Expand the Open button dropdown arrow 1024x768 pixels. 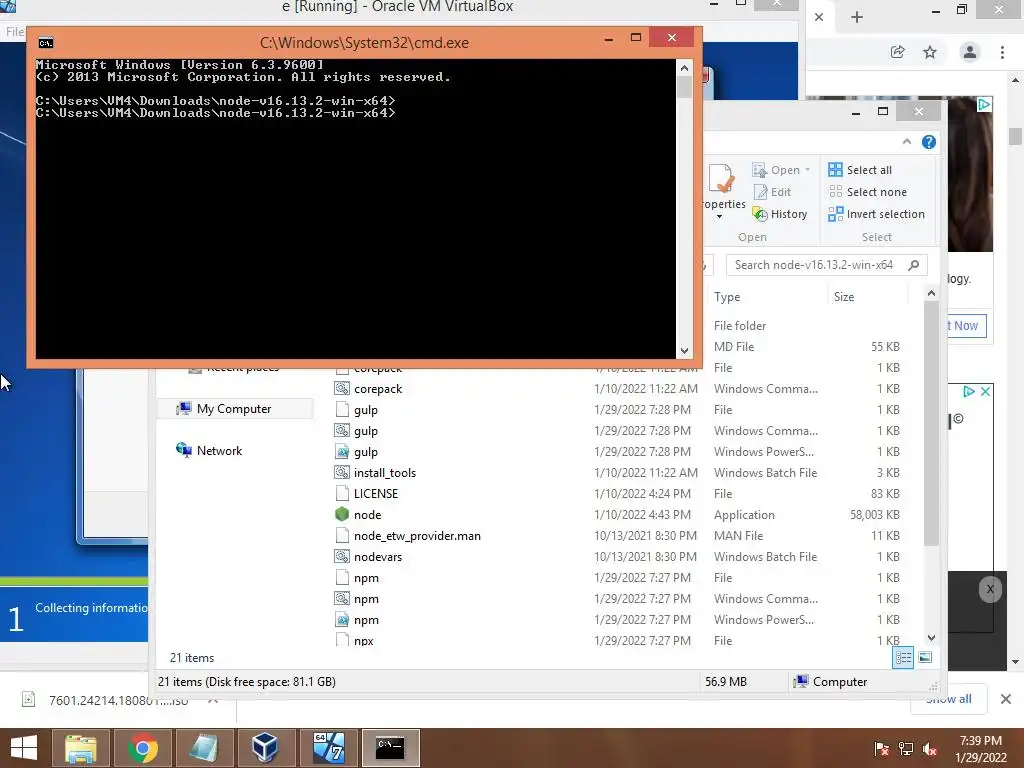[808, 170]
